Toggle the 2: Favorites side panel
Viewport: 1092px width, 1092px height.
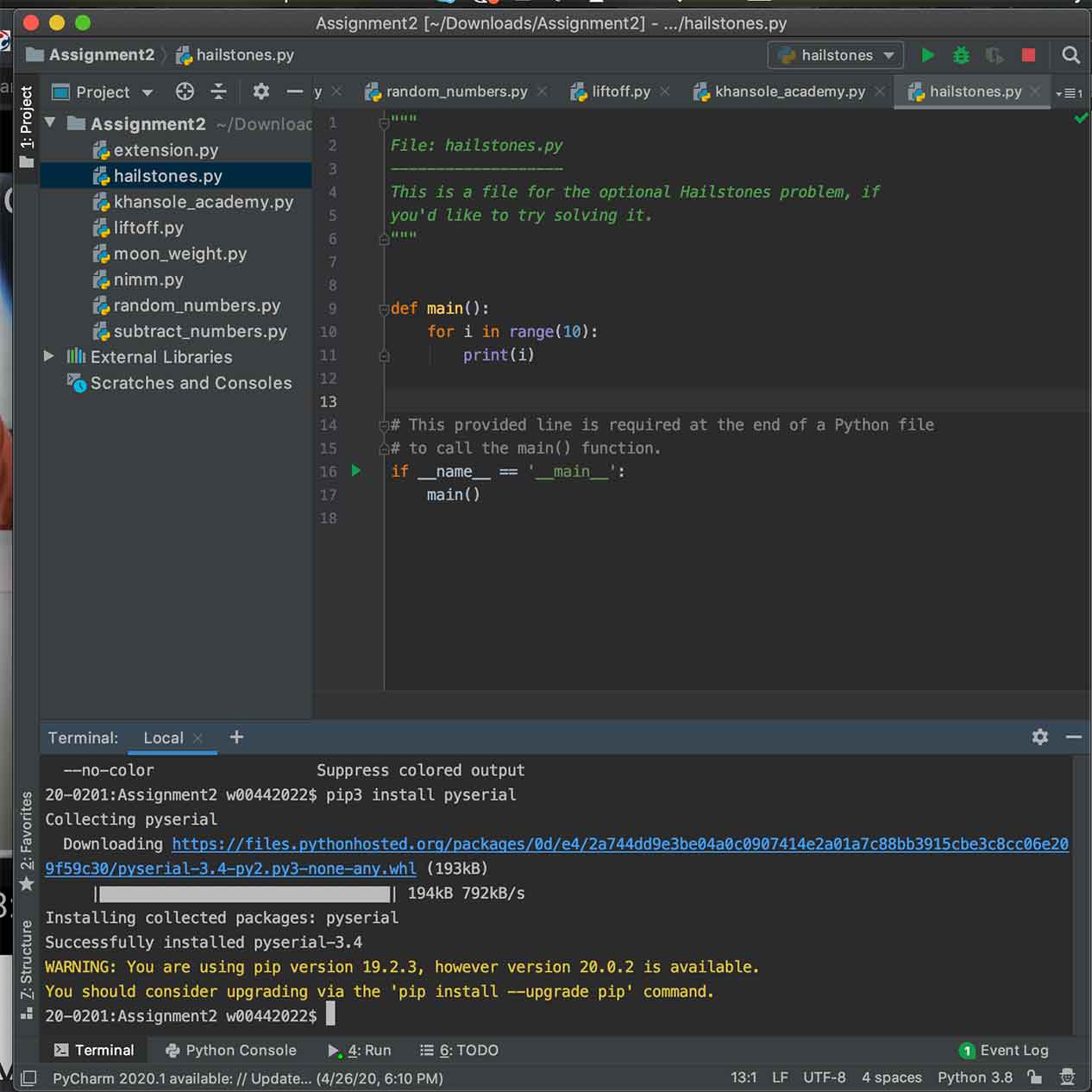[x=27, y=842]
